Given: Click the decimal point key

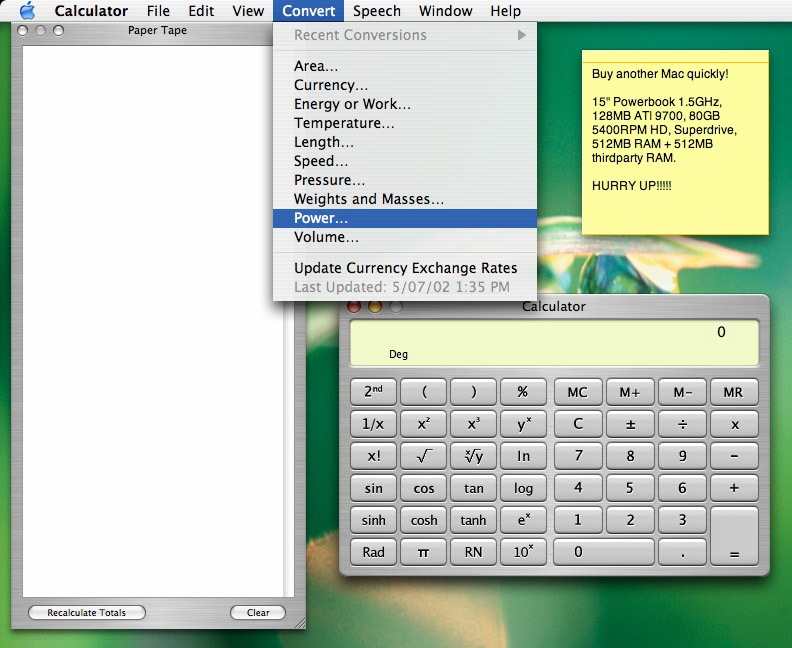Looking at the screenshot, I should 682,552.
